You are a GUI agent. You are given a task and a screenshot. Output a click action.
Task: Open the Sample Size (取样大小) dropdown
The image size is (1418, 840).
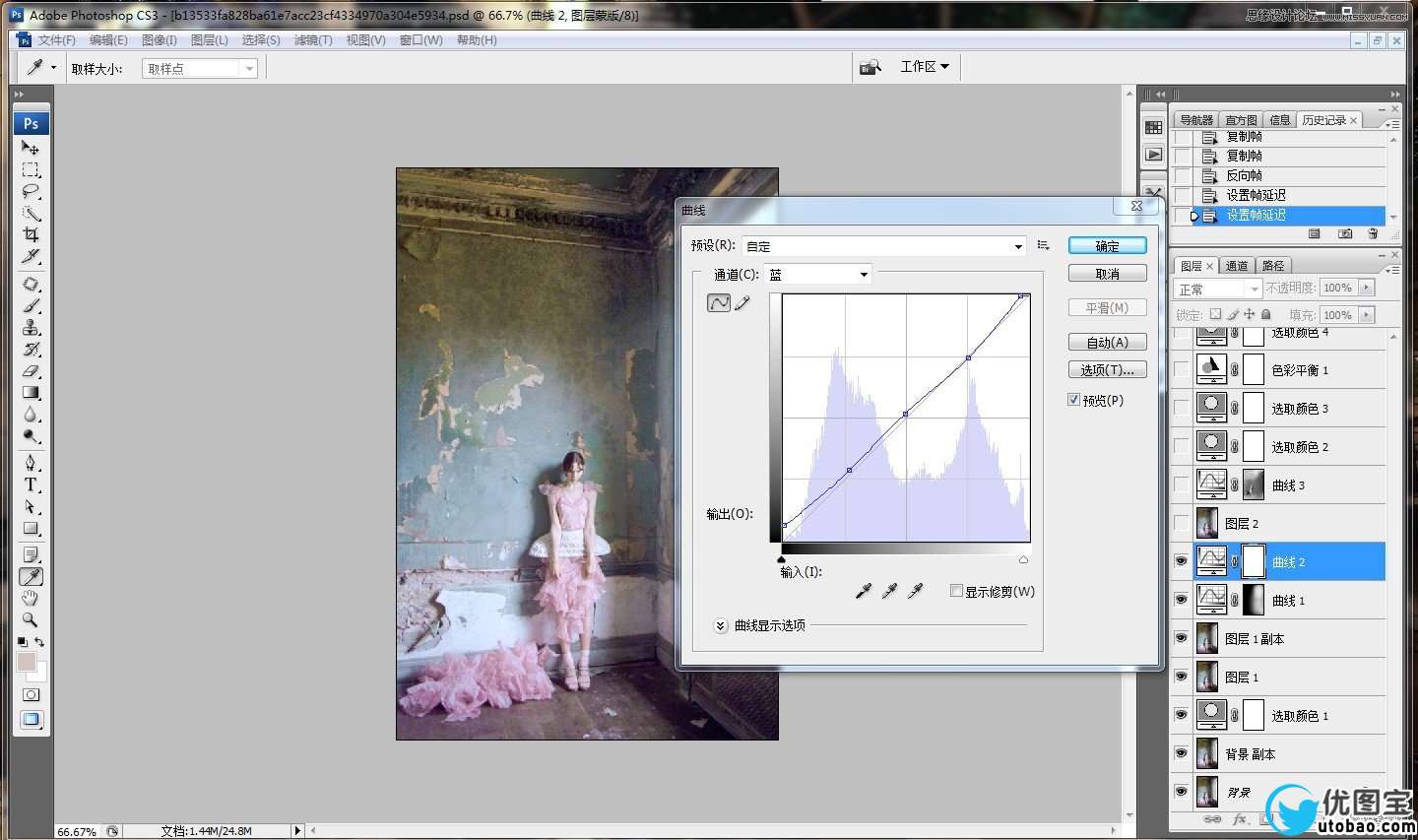[x=200, y=69]
